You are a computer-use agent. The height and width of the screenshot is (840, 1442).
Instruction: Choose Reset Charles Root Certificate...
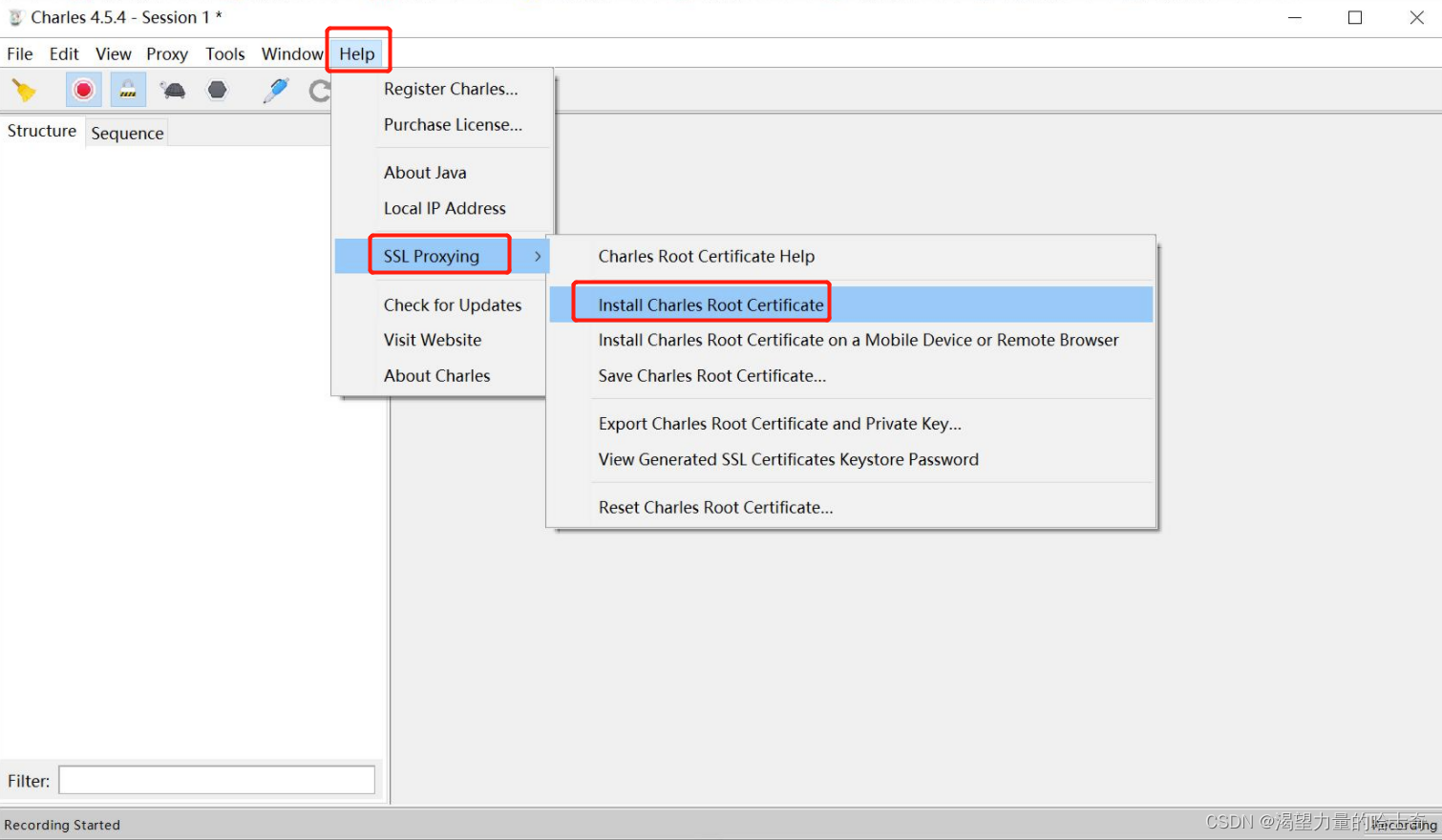[x=716, y=507]
